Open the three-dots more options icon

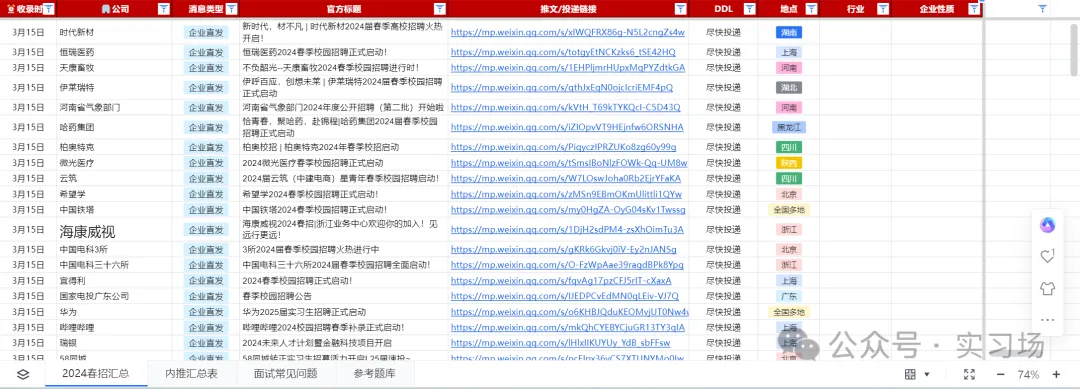pyautogui.click(x=1048, y=319)
